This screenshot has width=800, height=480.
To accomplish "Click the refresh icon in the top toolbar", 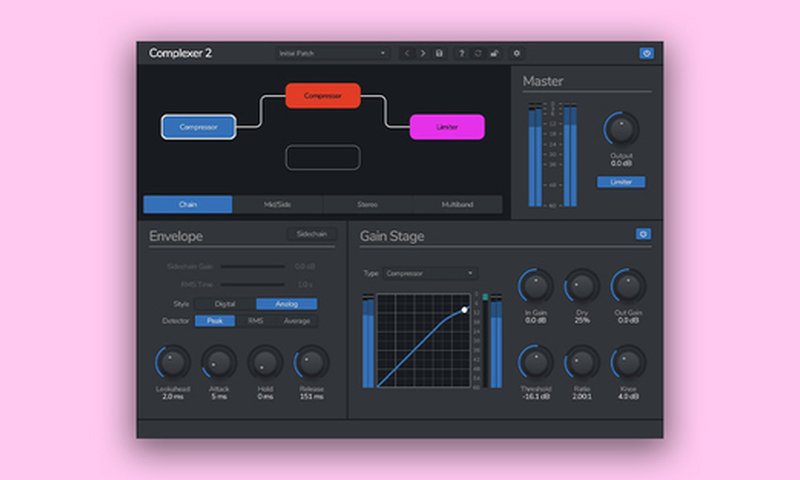I will 477,53.
